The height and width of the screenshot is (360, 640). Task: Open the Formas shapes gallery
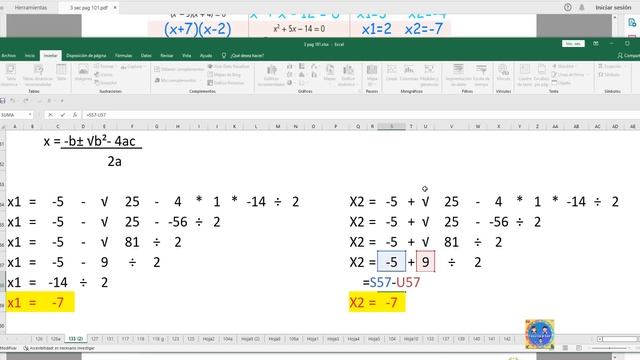pos(104,66)
